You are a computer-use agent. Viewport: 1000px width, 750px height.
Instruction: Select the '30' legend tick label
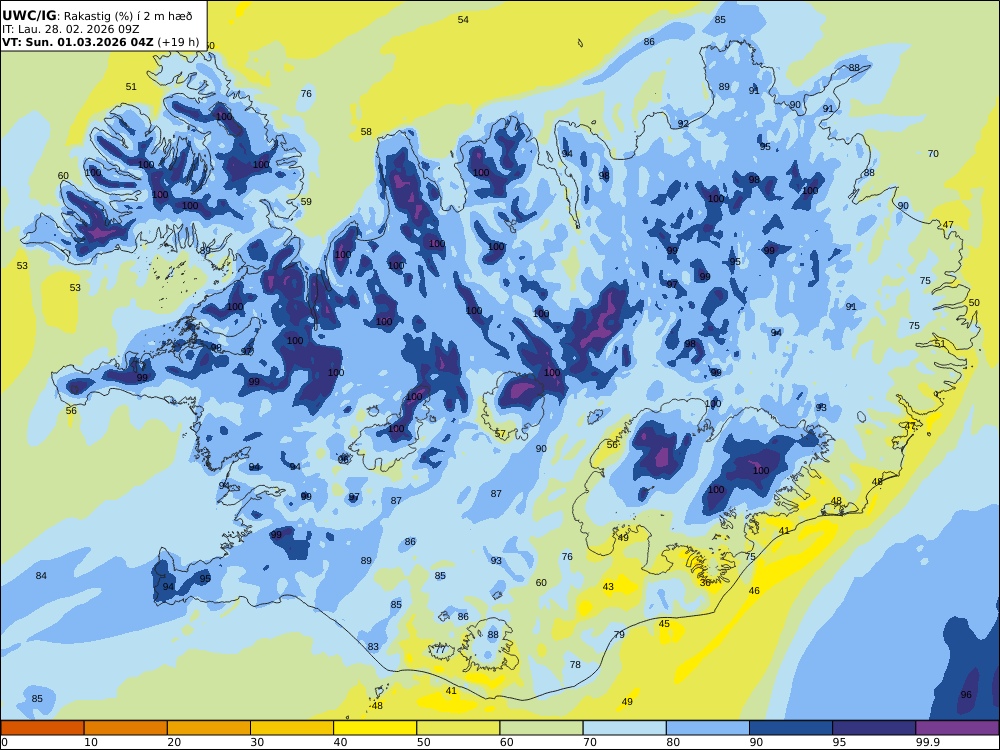[x=257, y=742]
